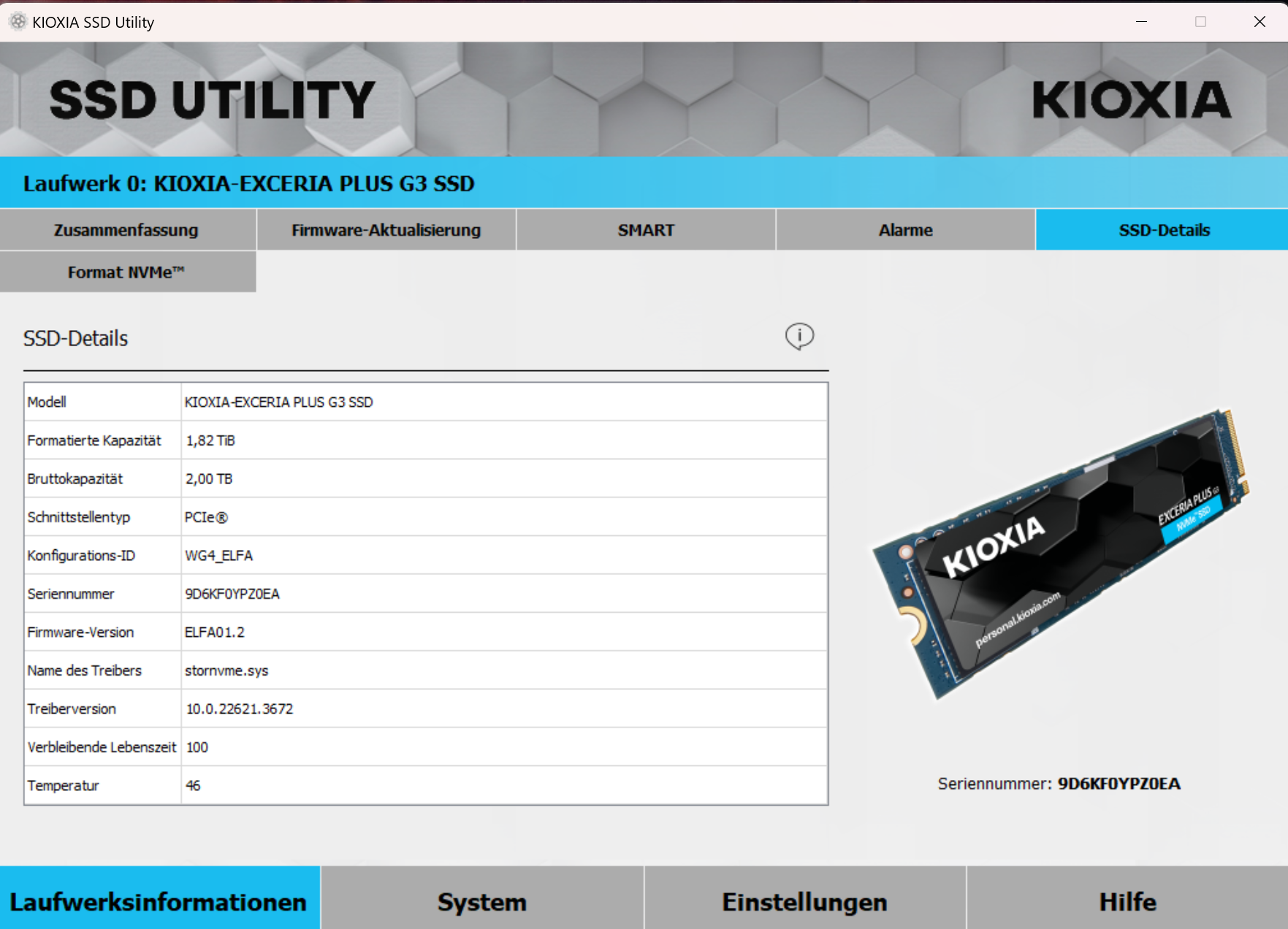Viewport: 1288px width, 929px height.
Task: Select the temperature value 46
Action: pyautogui.click(x=193, y=786)
